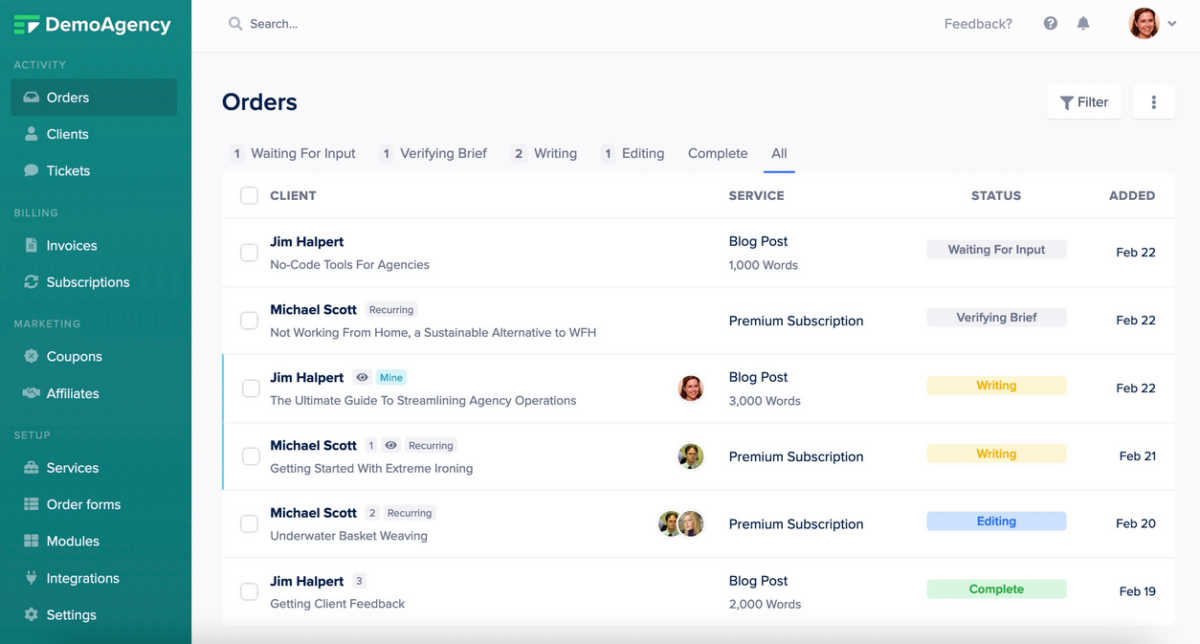Click the Feedback? link
Image resolution: width=1200 pixels, height=644 pixels.
click(977, 23)
